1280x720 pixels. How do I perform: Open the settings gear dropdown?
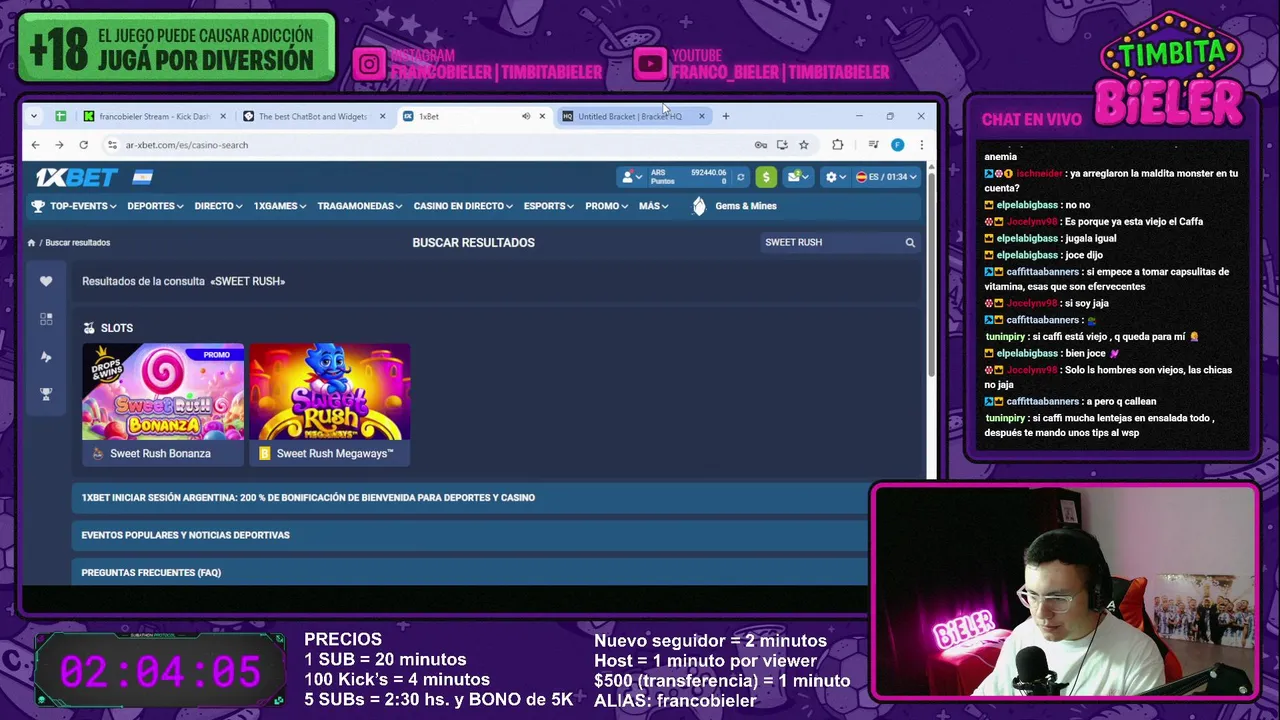(x=835, y=177)
